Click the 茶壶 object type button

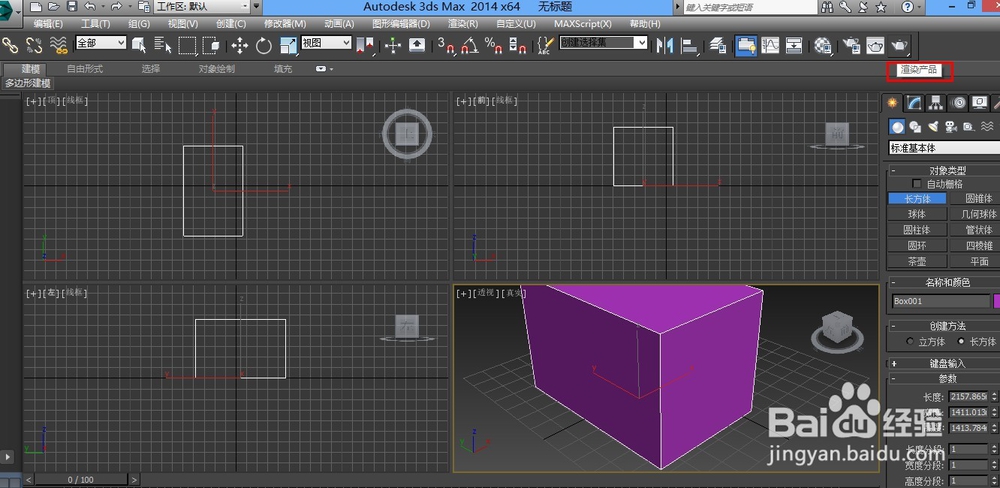point(916,262)
